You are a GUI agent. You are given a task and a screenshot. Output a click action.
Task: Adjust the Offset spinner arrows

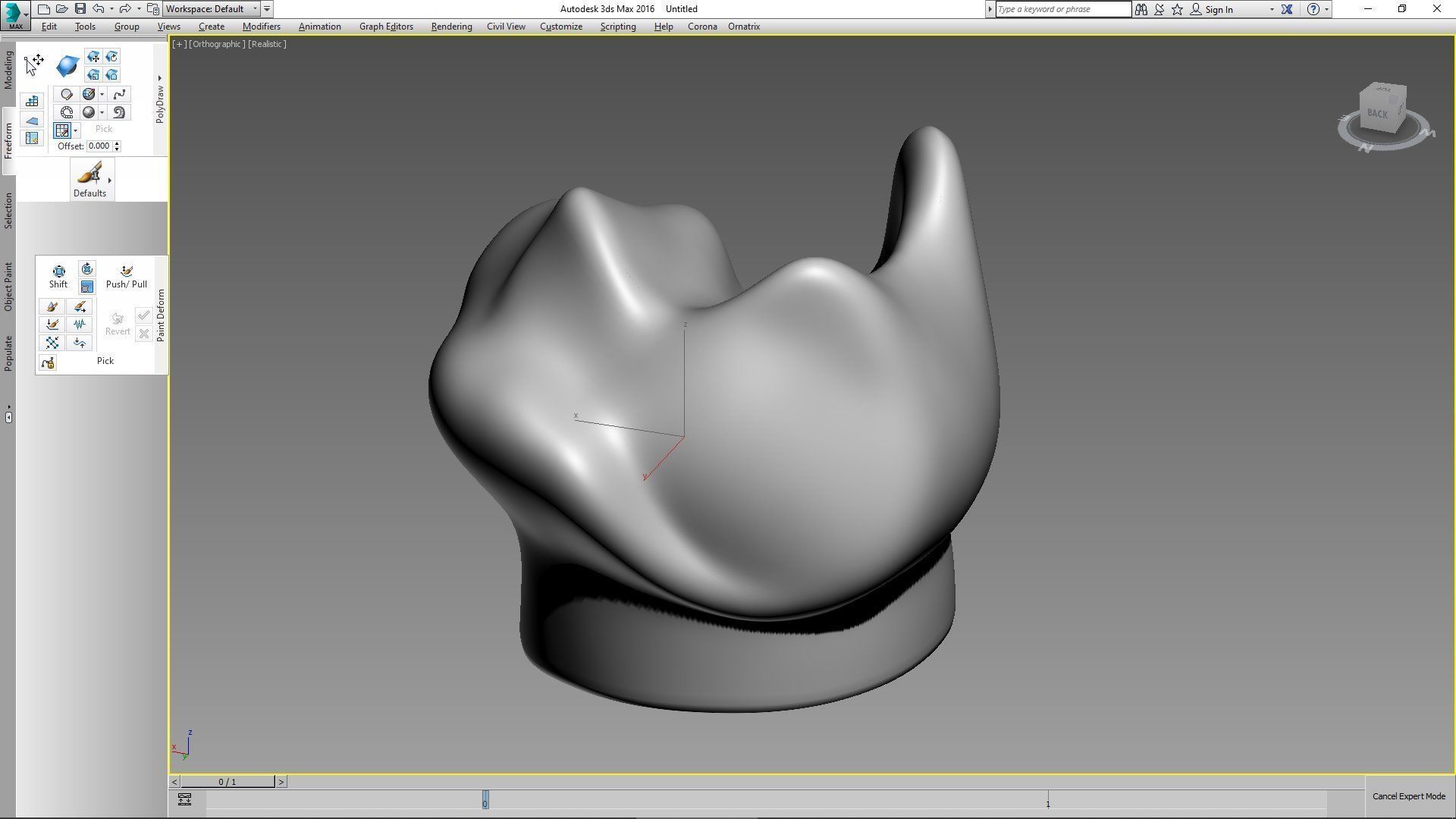(117, 146)
